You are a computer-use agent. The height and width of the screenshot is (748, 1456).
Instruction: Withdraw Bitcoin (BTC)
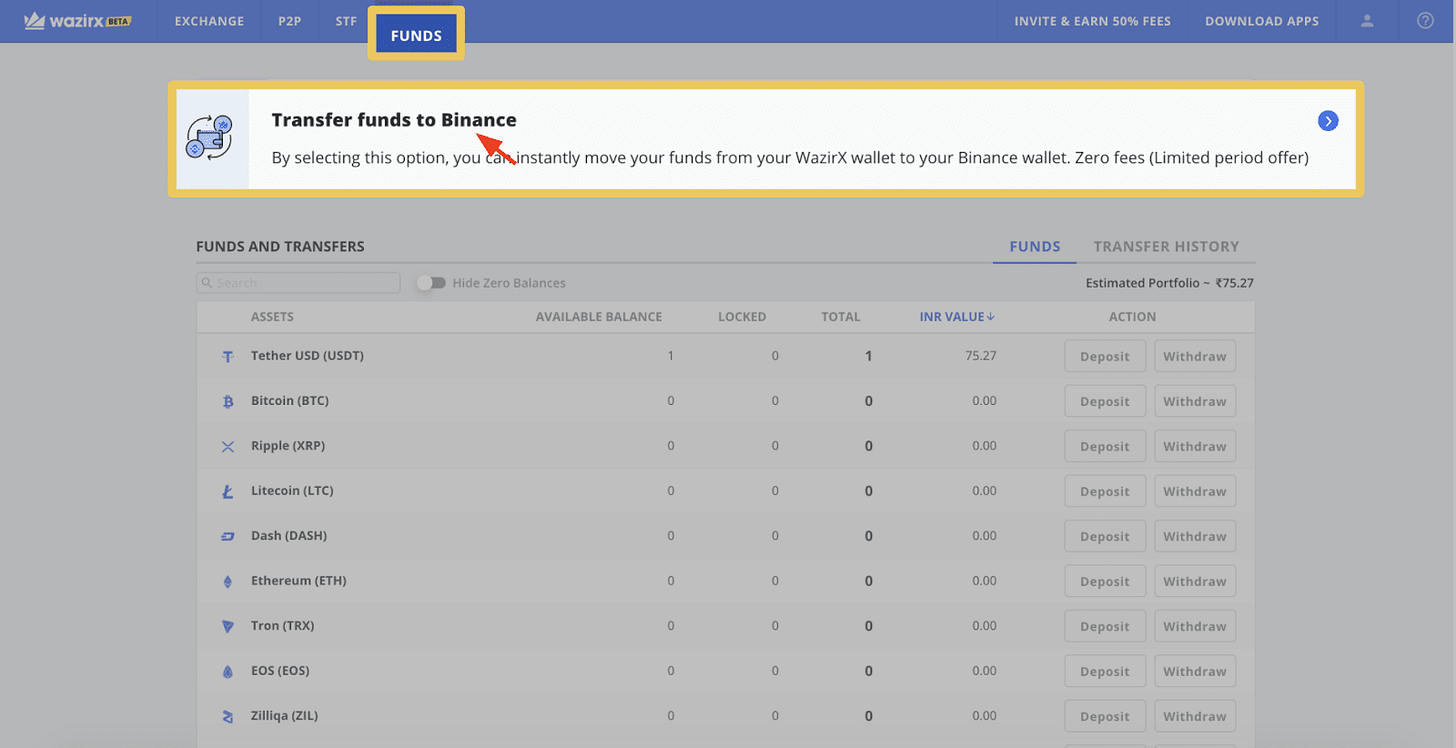[x=1195, y=402]
